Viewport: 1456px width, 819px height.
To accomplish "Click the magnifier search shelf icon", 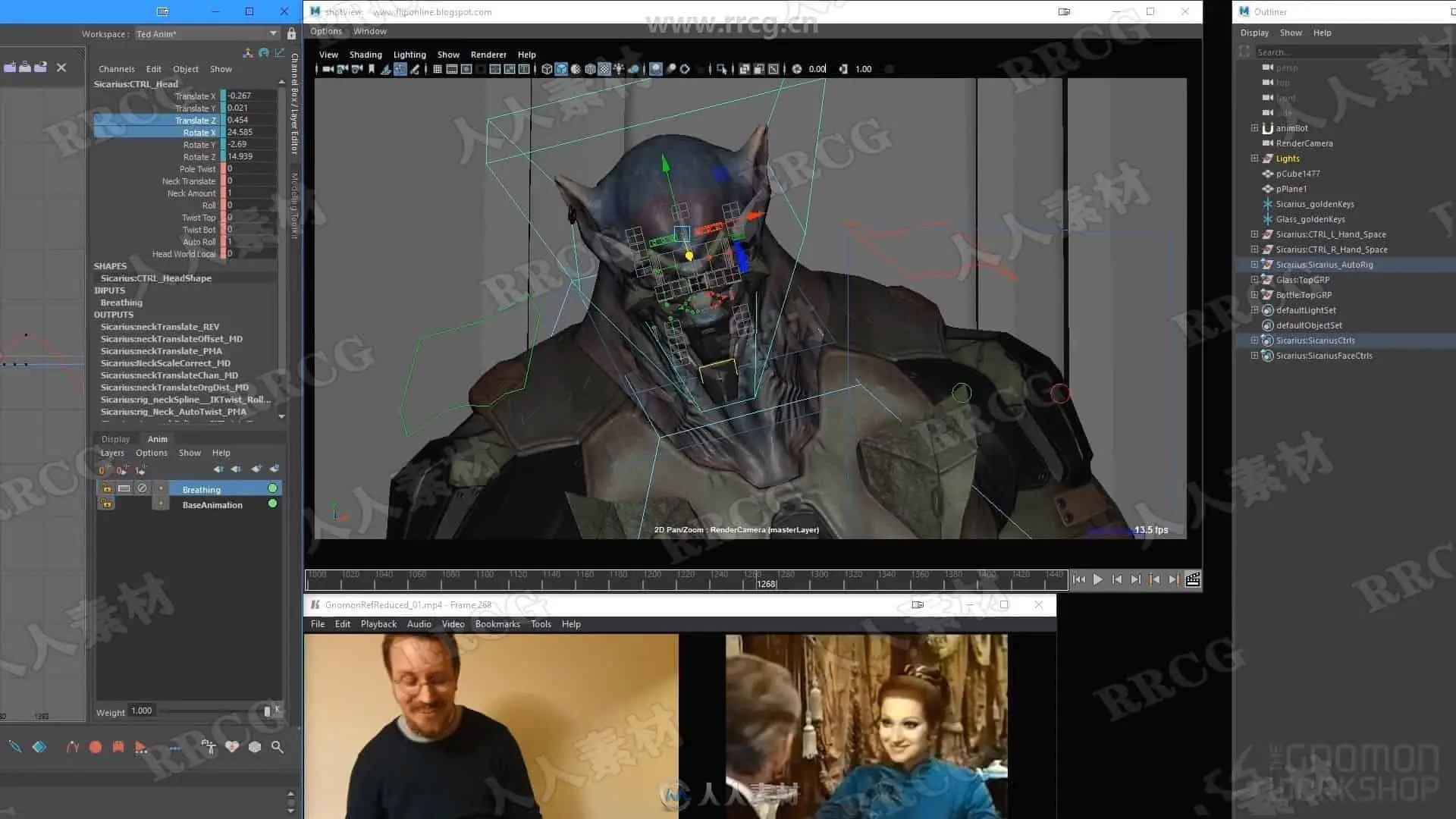I will (x=278, y=747).
